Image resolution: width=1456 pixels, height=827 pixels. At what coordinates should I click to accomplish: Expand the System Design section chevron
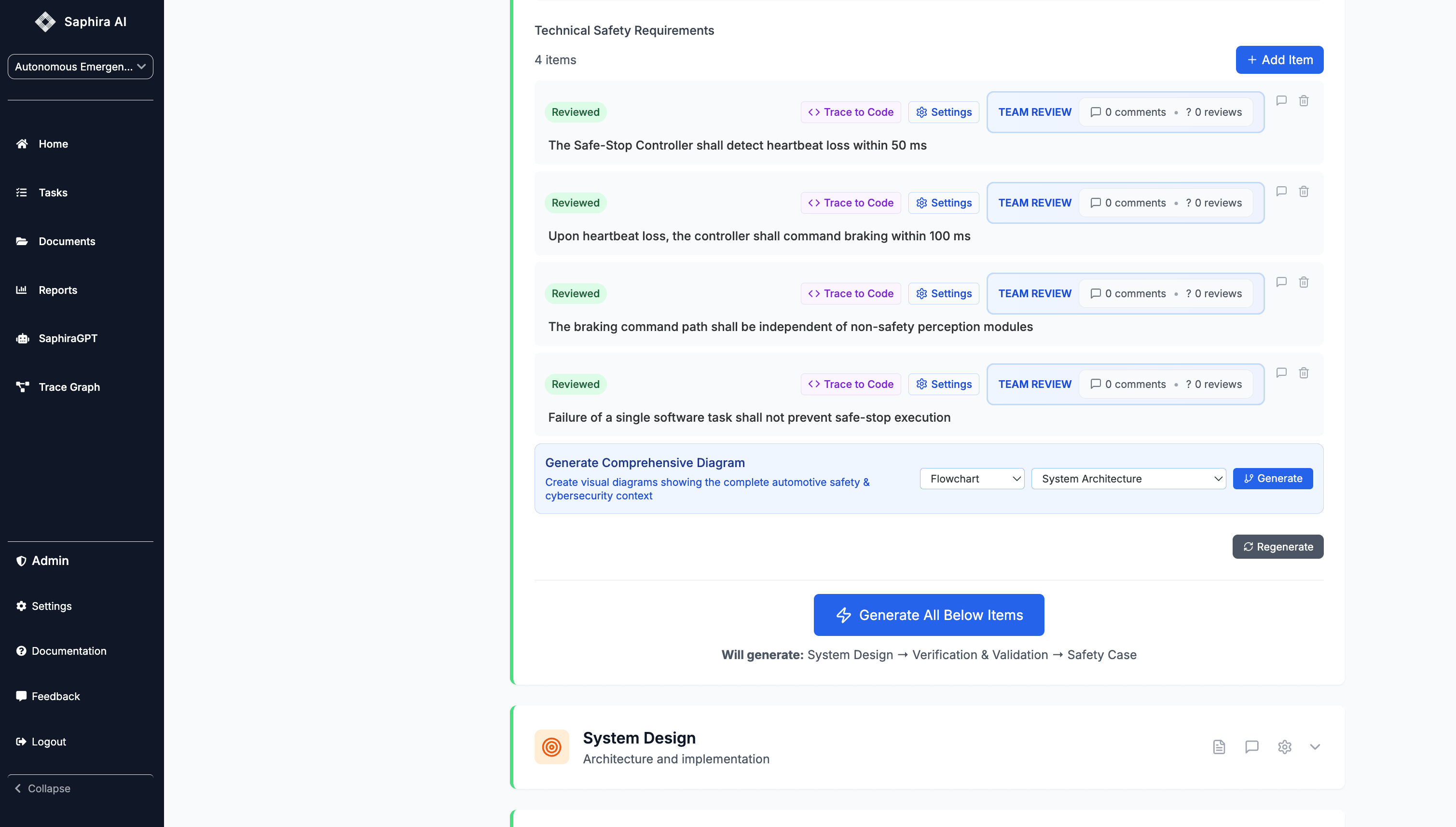(1315, 747)
